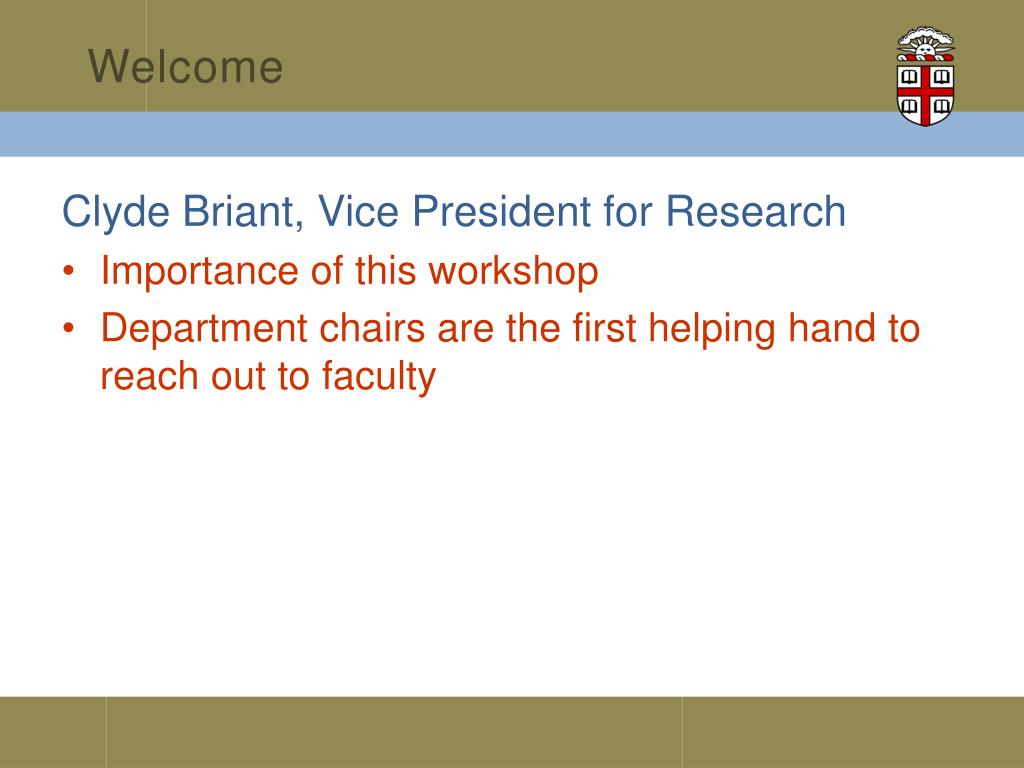This screenshot has width=1024, height=768.
Task: Click the word "Research" in the heading
Action: pos(756,212)
